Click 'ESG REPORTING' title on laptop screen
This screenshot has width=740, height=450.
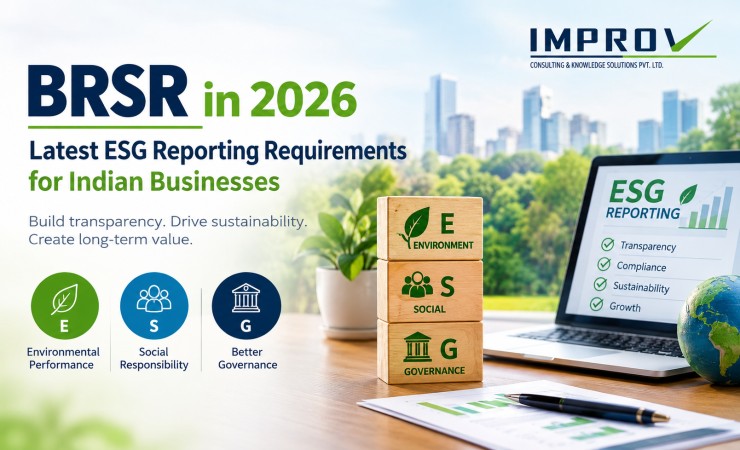tap(643, 200)
